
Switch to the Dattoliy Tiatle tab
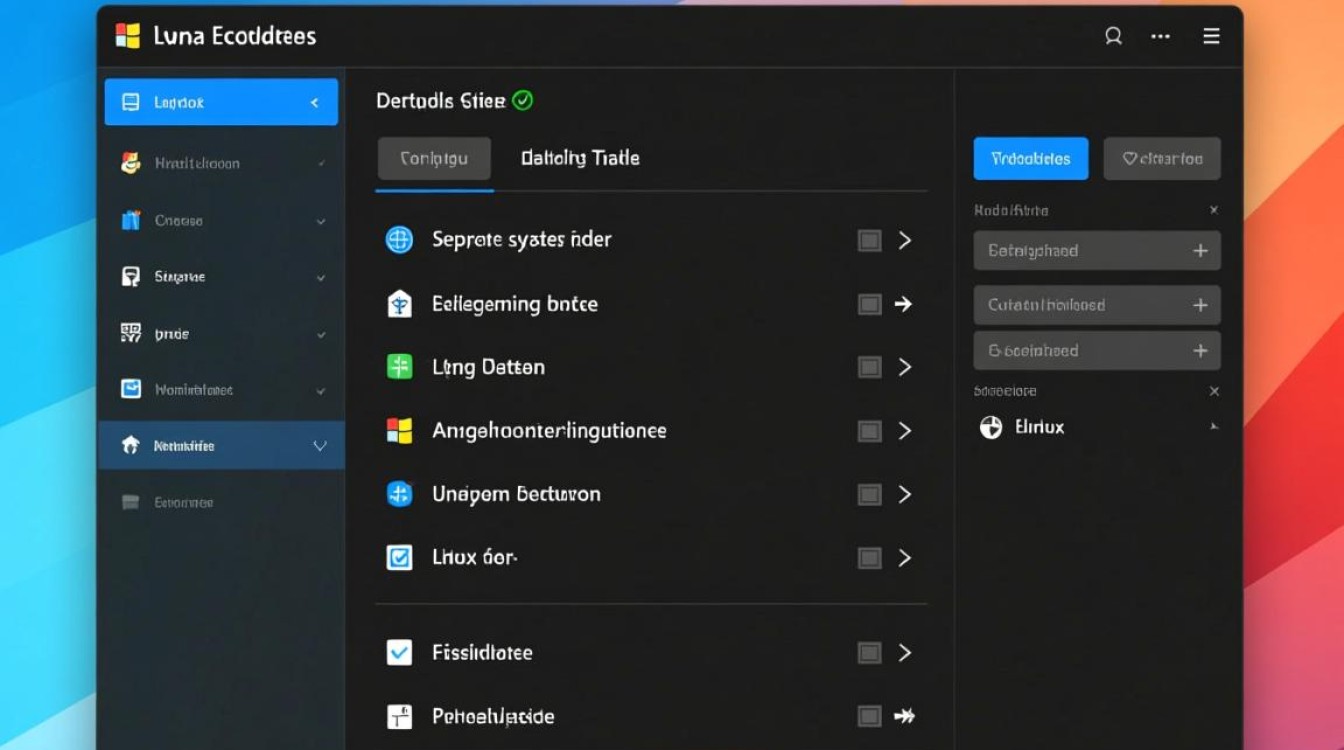(x=580, y=159)
